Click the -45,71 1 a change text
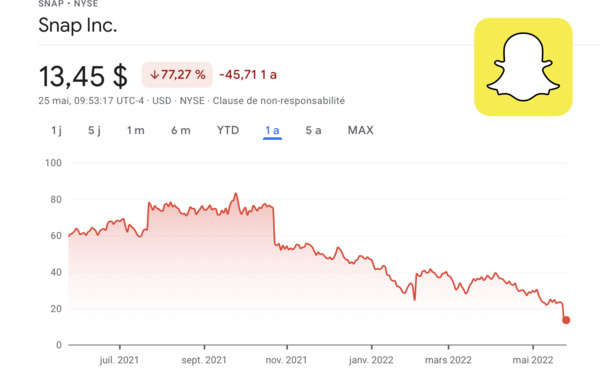Screen dimensions: 600x372 point(248,75)
